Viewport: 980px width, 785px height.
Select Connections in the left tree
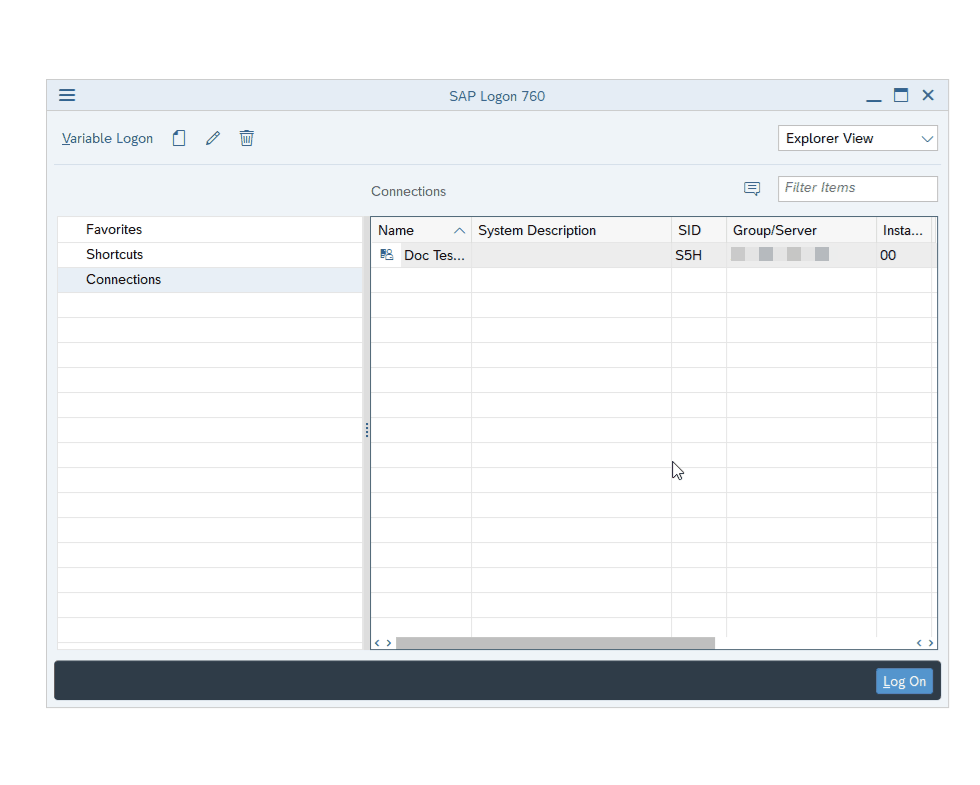pyautogui.click(x=123, y=280)
